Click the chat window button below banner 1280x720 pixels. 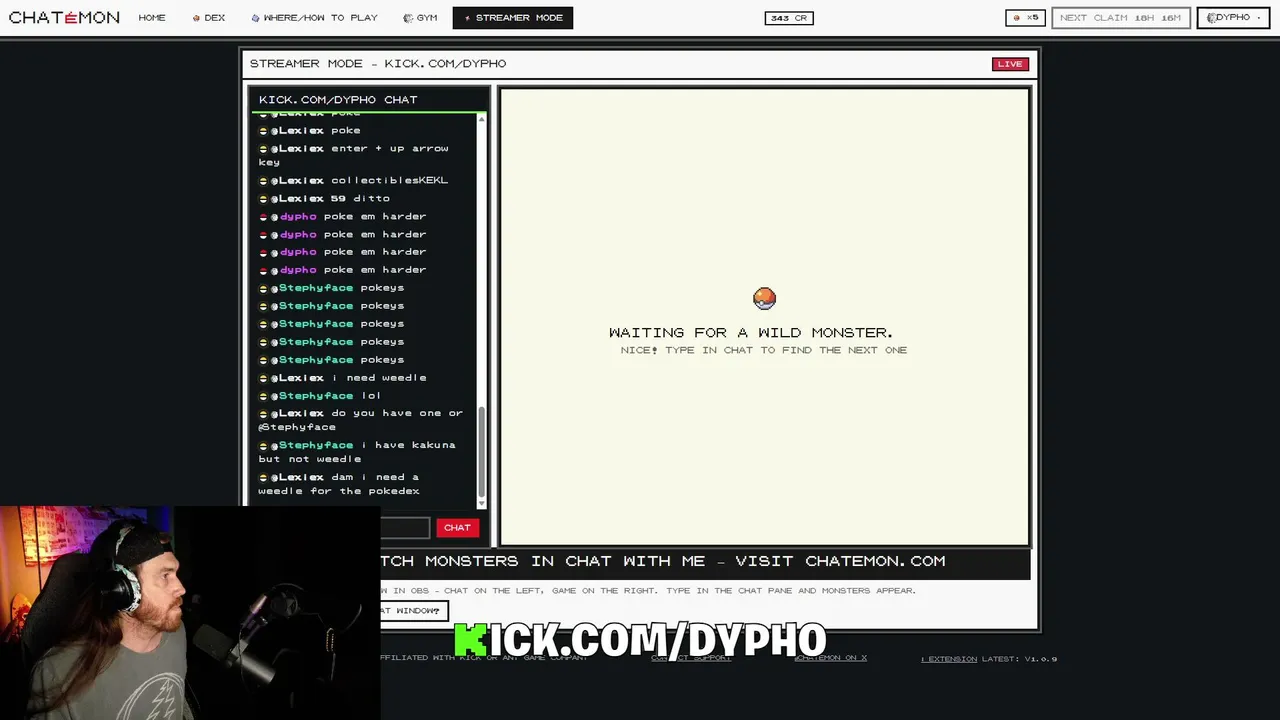tap(414, 610)
